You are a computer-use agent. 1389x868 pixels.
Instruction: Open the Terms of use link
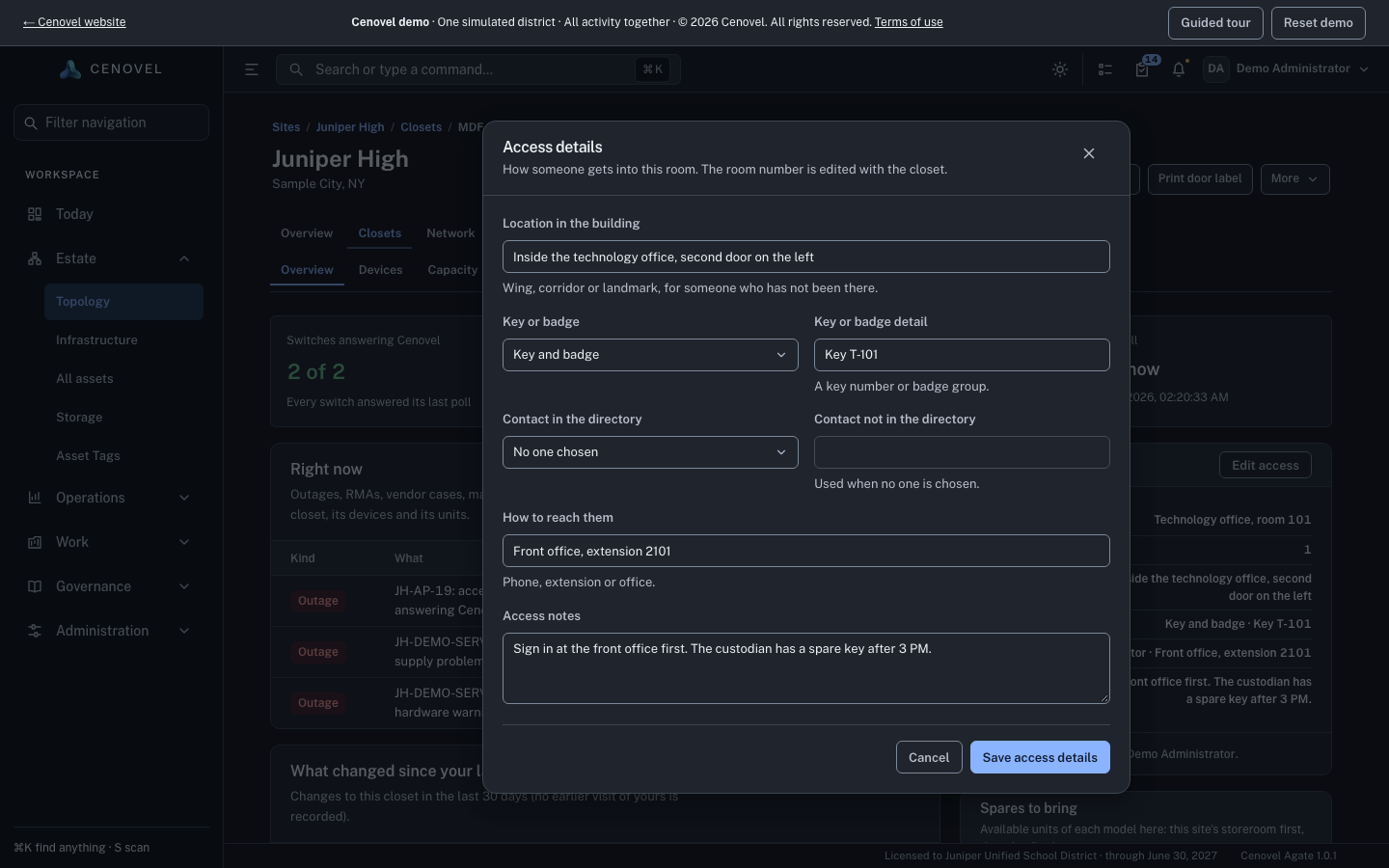pyautogui.click(x=909, y=22)
